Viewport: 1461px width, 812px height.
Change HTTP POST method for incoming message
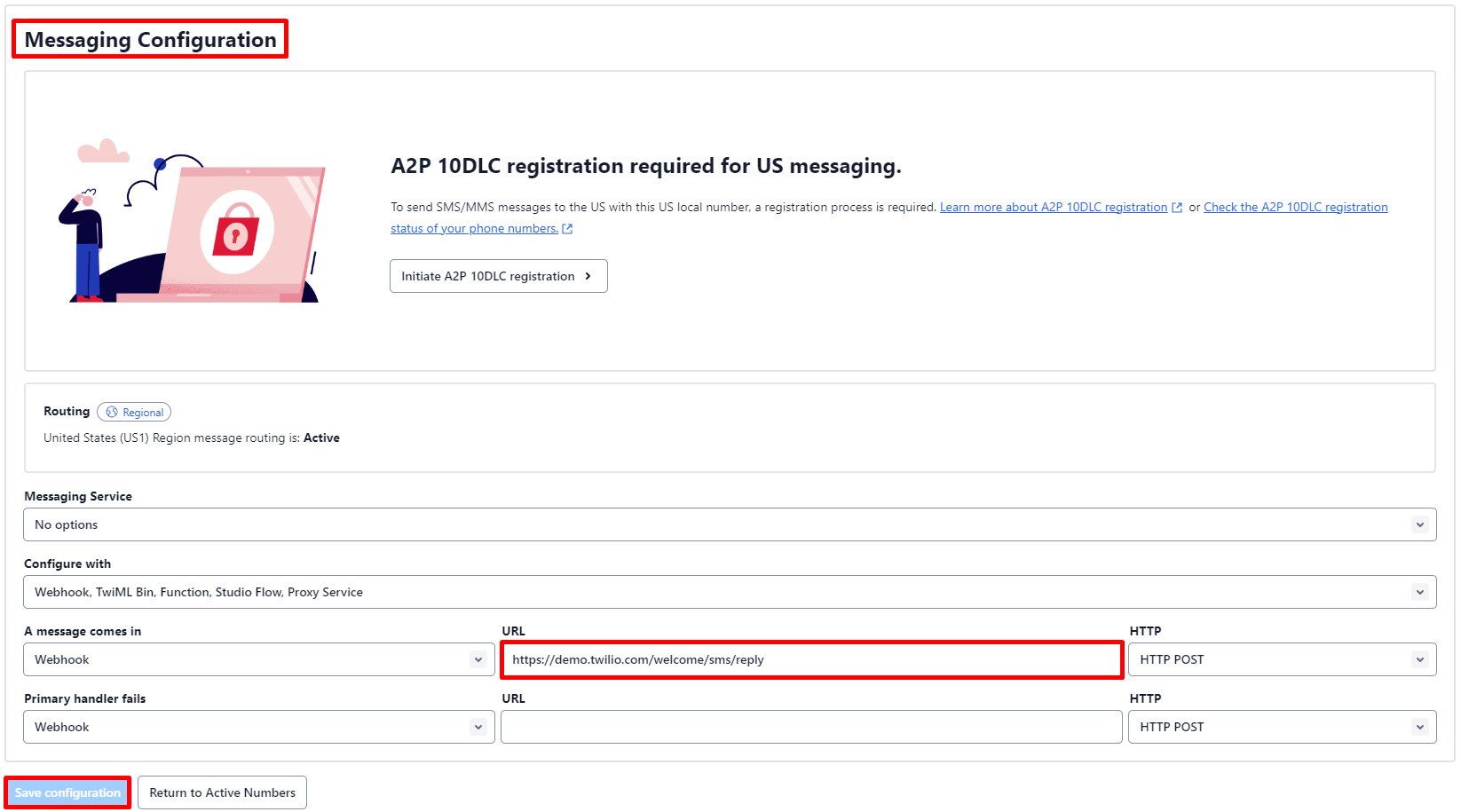pos(1281,659)
